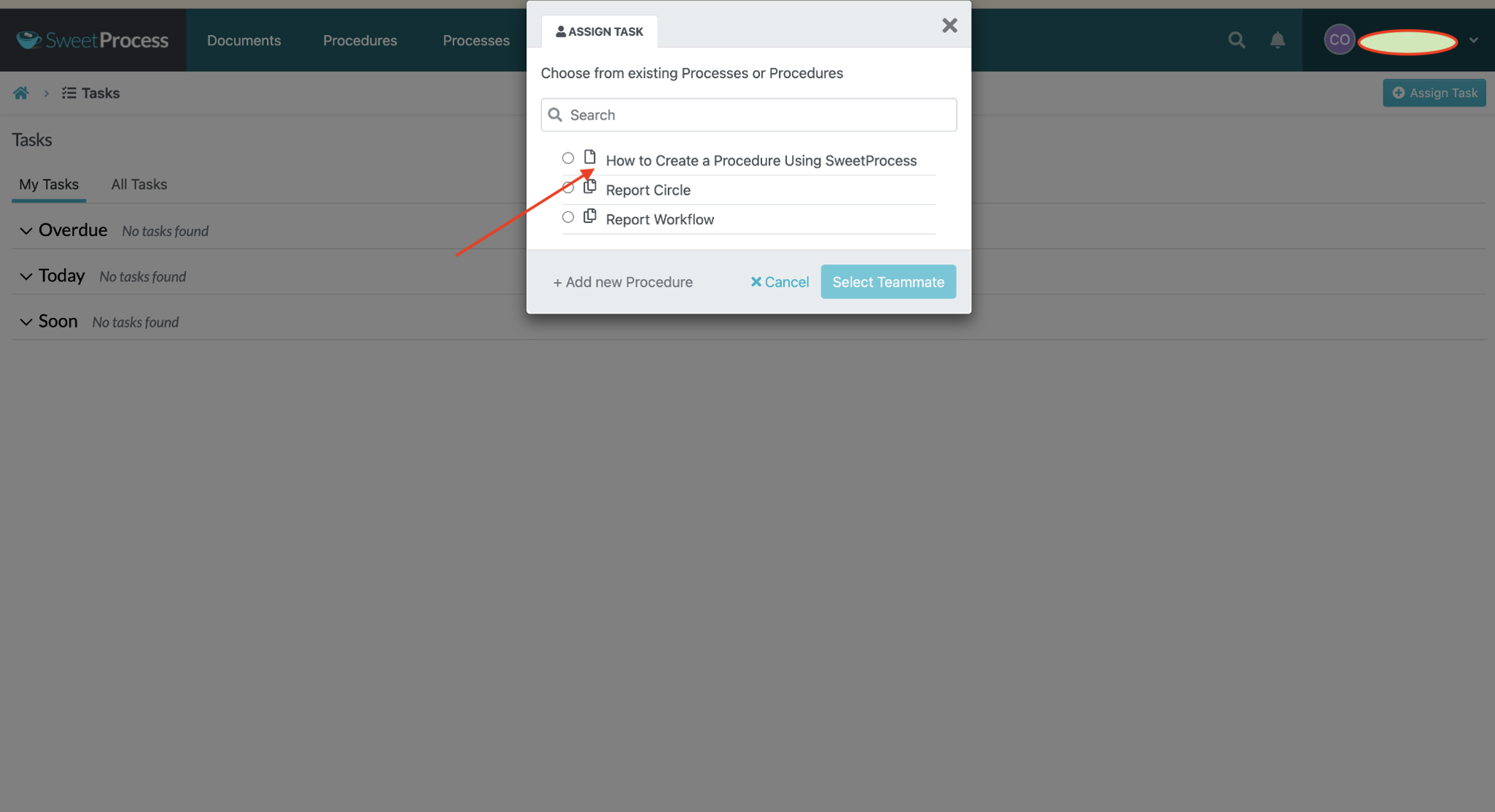Click the Select Teammate button

tap(888, 280)
